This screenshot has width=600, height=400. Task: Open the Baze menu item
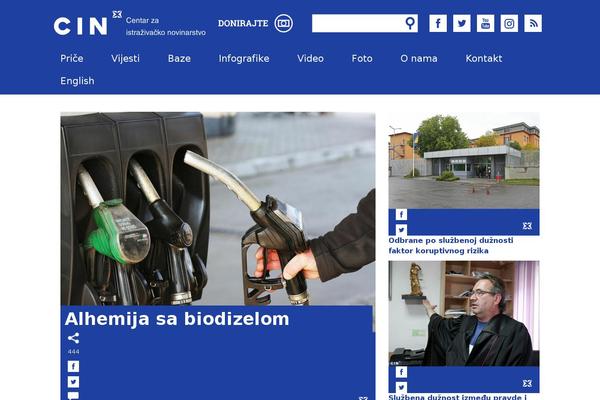(x=179, y=58)
